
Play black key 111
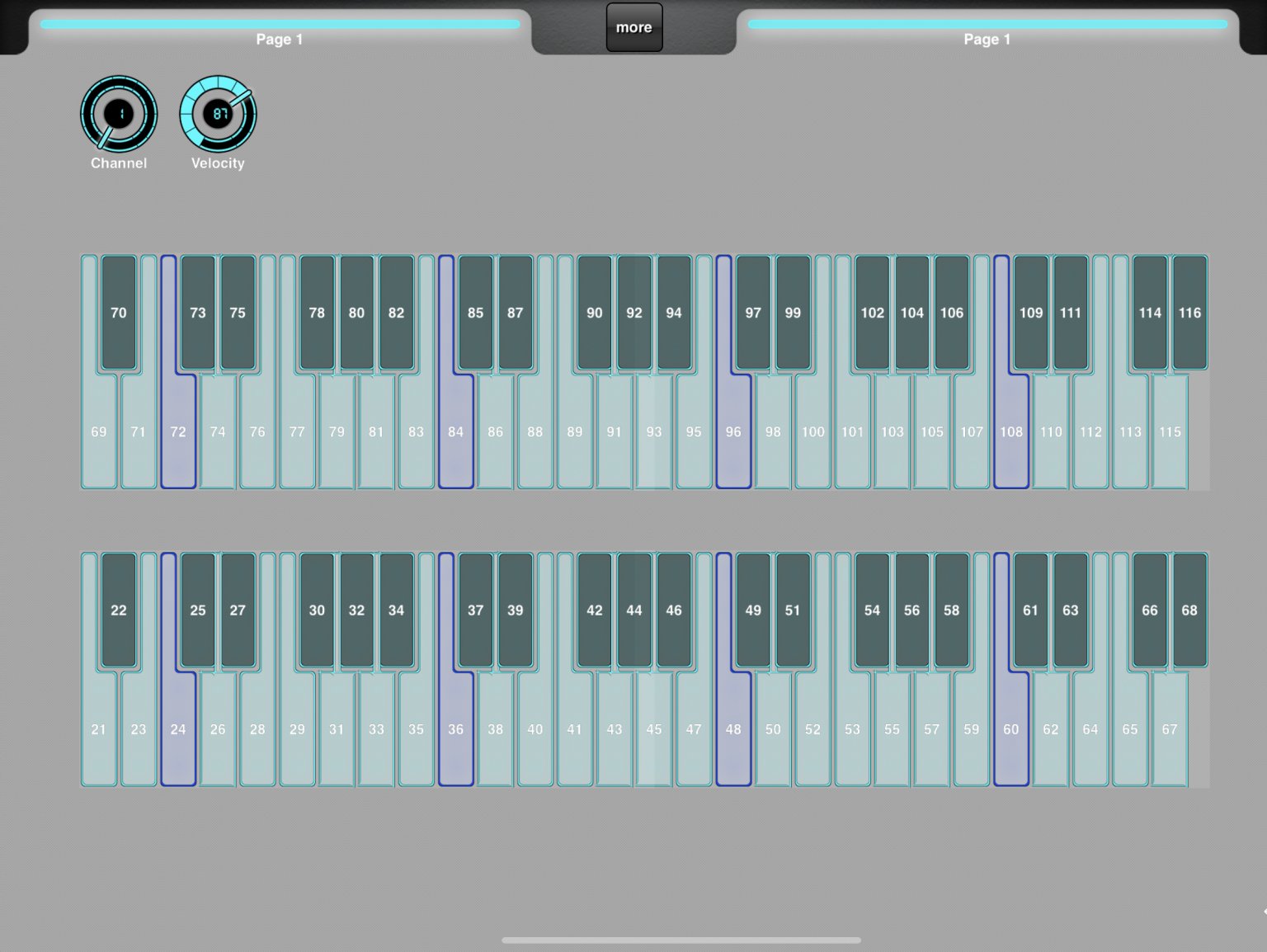click(1071, 312)
